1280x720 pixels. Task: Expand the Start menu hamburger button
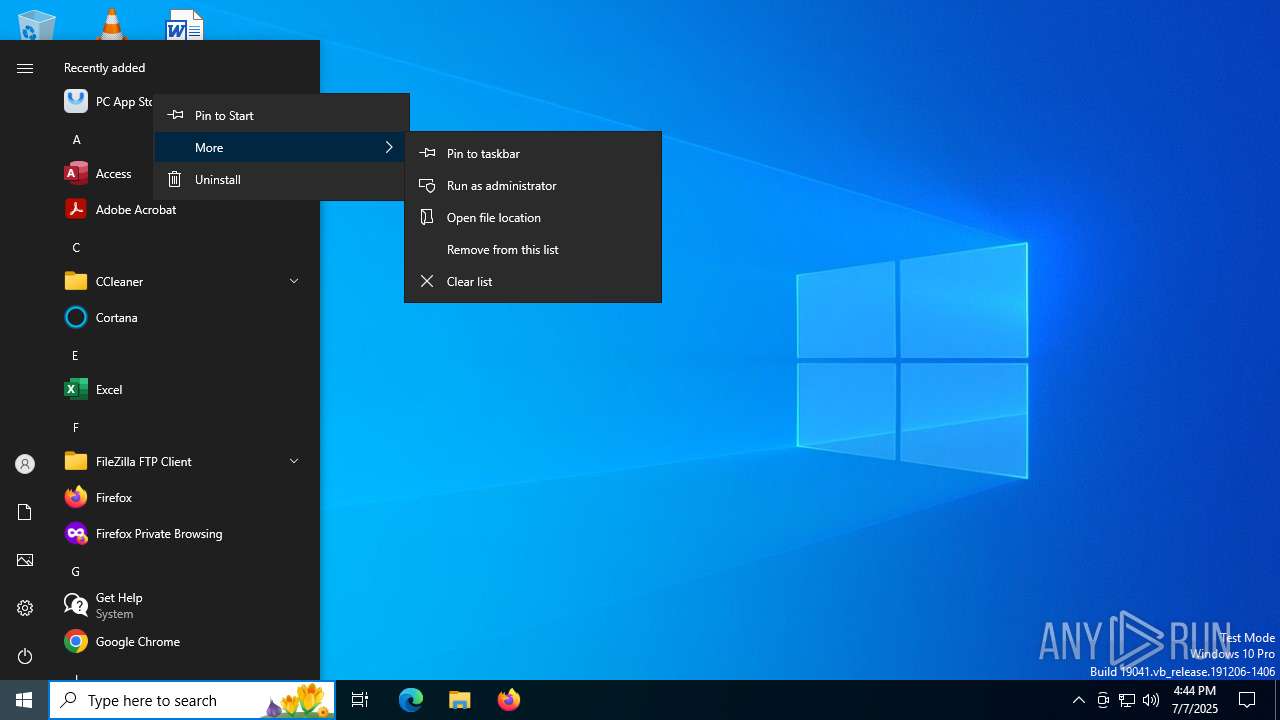coord(25,68)
